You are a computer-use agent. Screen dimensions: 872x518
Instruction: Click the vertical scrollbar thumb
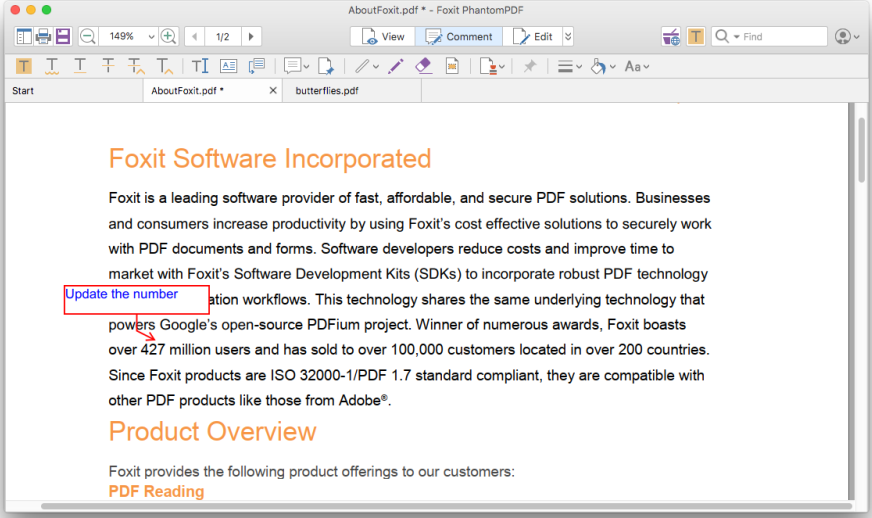[861, 150]
